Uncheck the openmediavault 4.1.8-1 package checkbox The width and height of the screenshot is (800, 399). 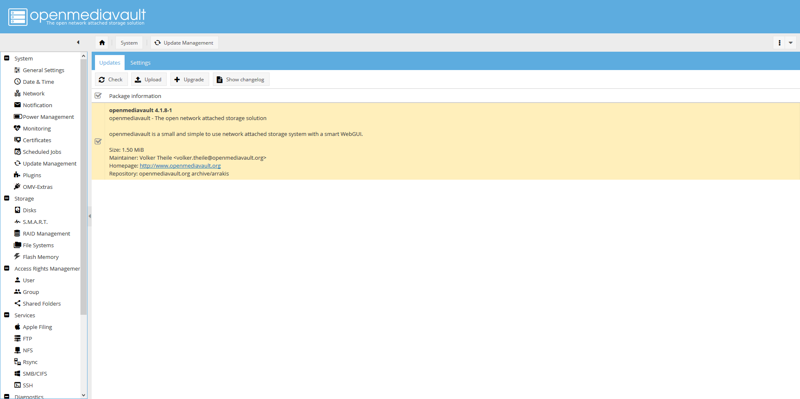click(x=98, y=141)
